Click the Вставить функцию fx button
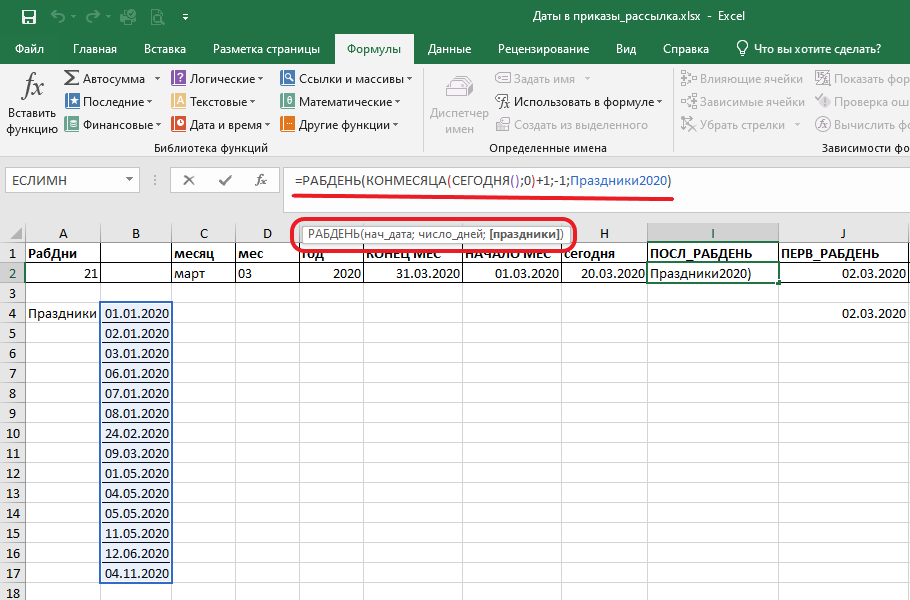The width and height of the screenshot is (910, 600). tap(32, 102)
